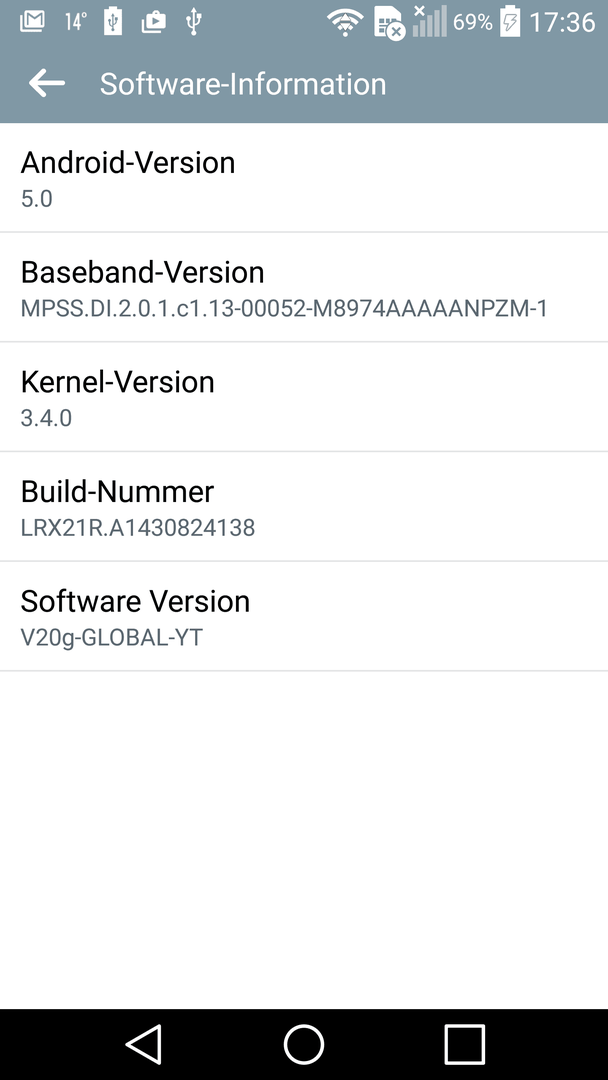The height and width of the screenshot is (1080, 608).
Task: Tap the Wi-Fi signal icon
Action: 346,23
